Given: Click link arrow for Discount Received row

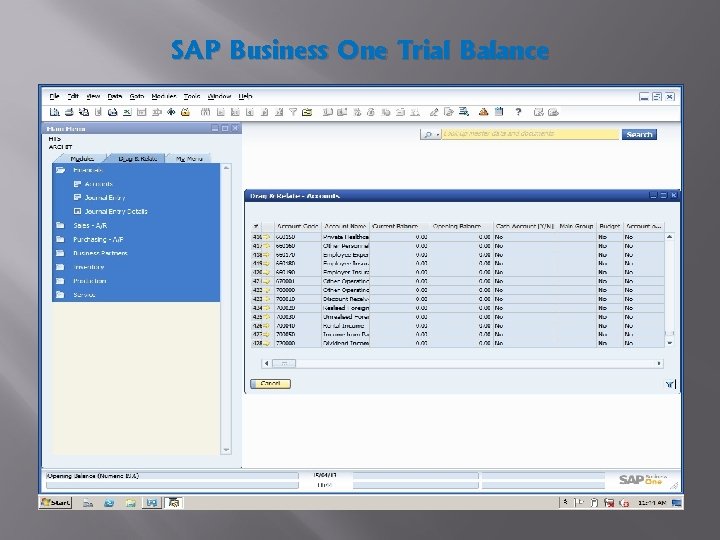Looking at the screenshot, I should 266,299.
